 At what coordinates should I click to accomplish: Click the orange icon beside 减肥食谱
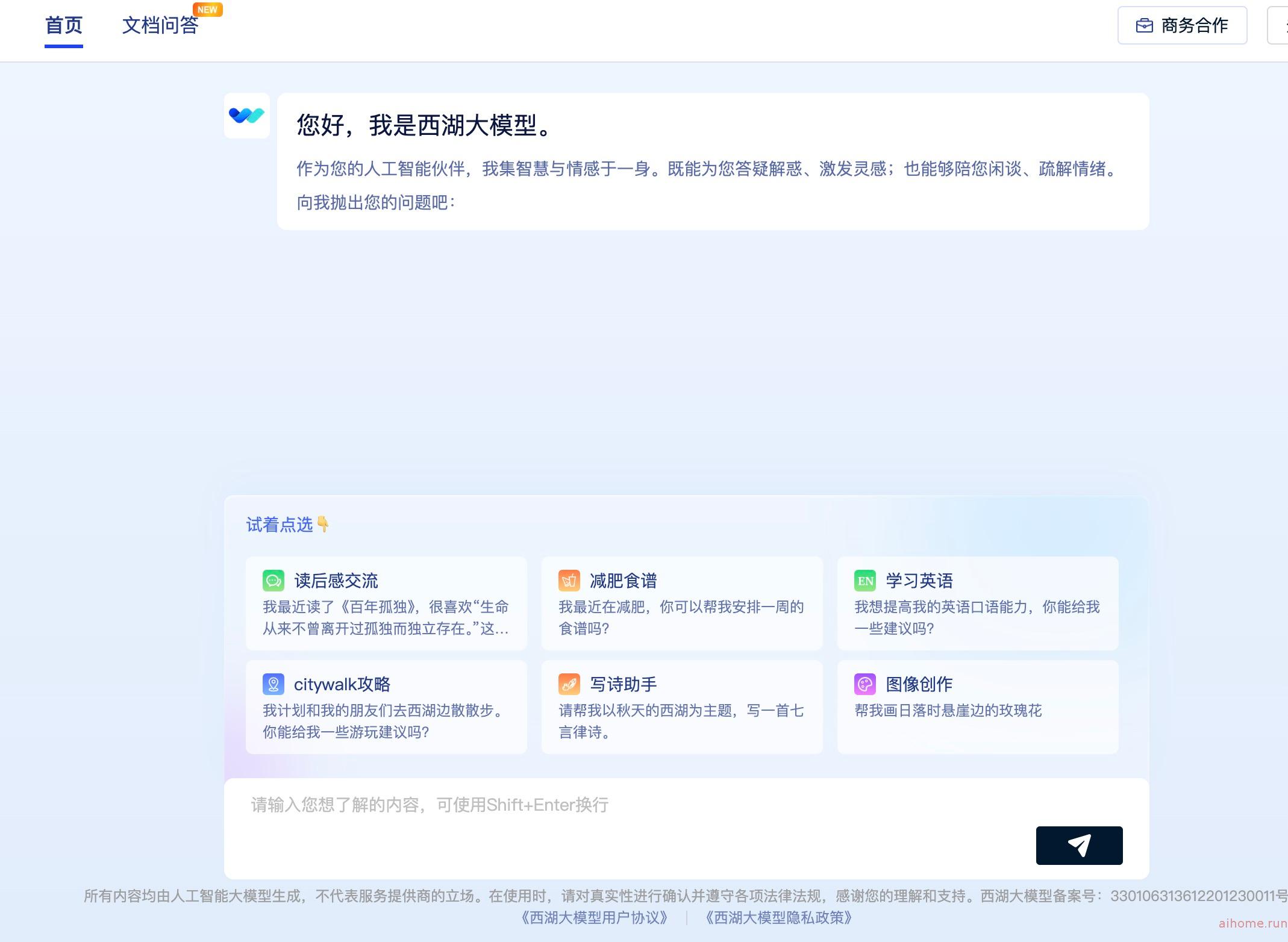tap(569, 581)
